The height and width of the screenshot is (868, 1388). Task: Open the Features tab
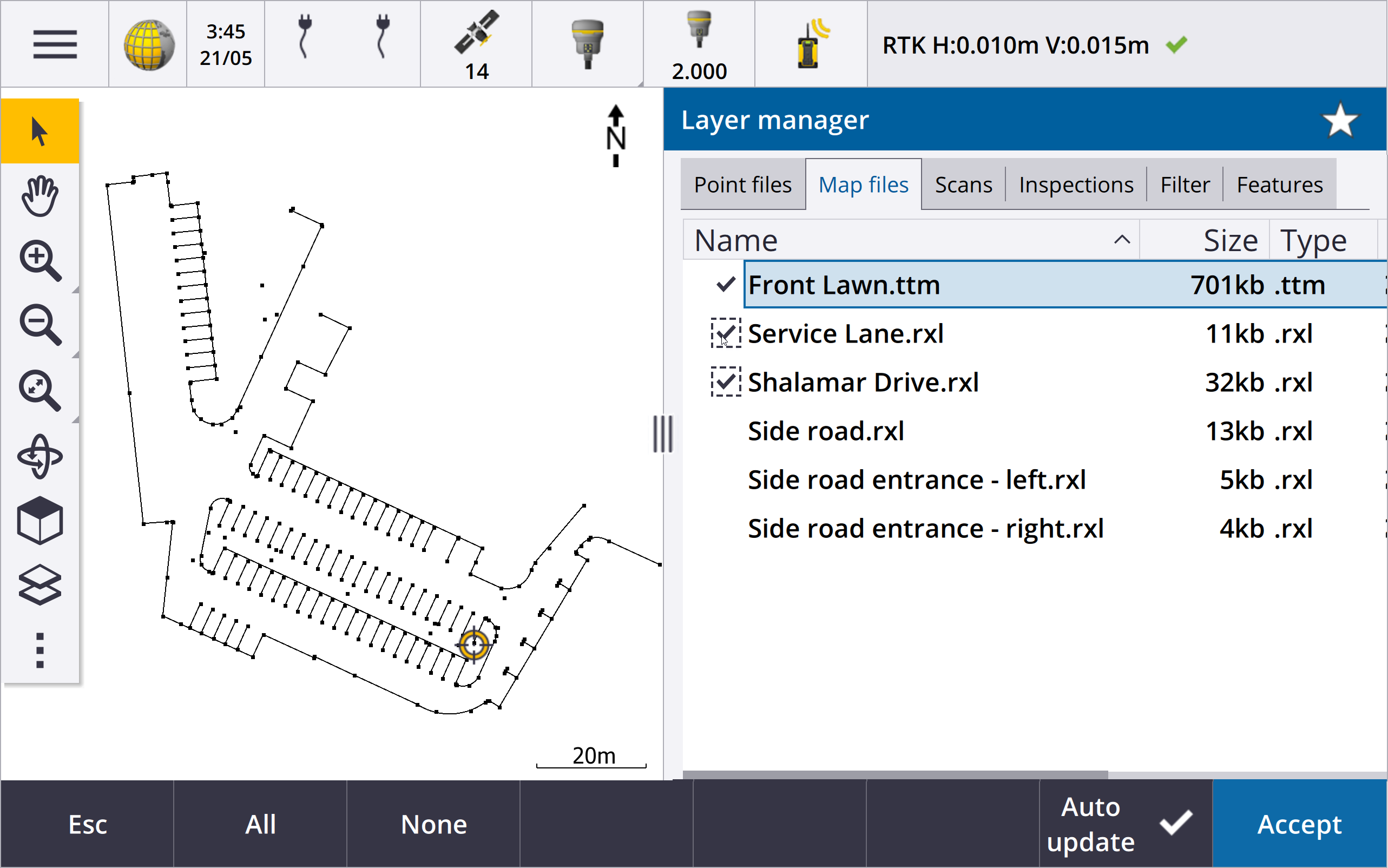1280,185
